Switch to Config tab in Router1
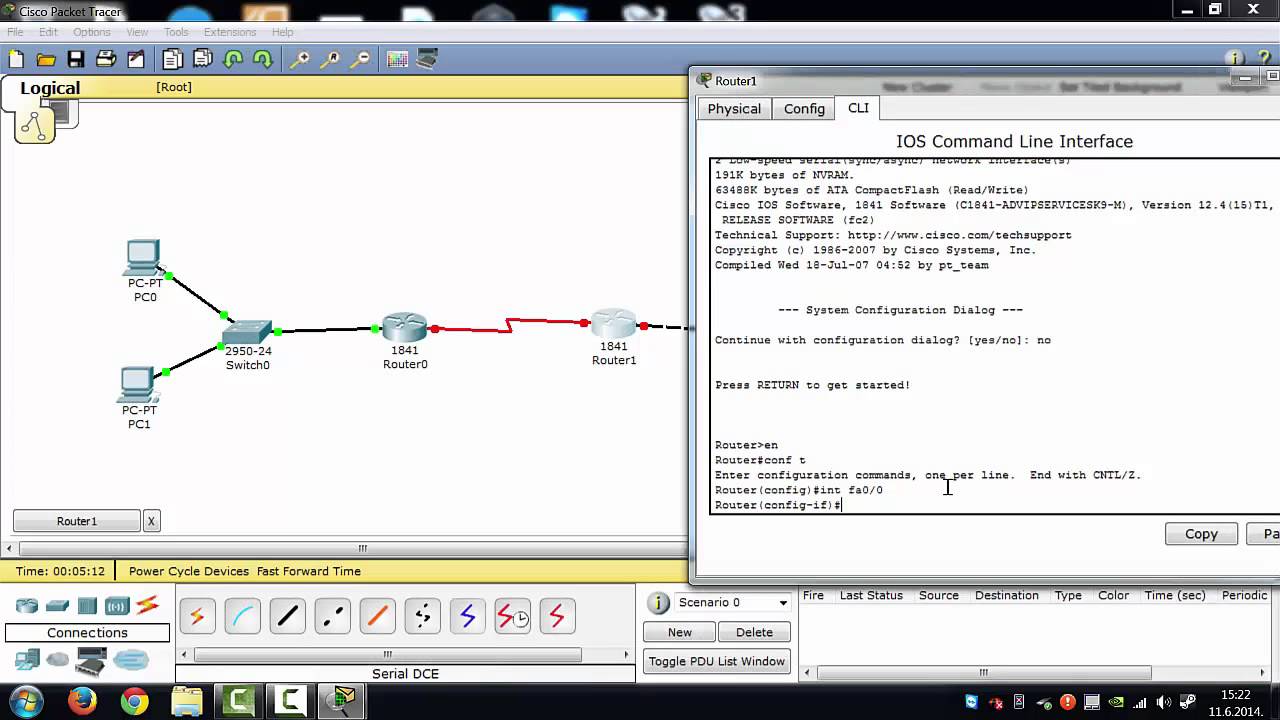The height and width of the screenshot is (720, 1280). (804, 108)
